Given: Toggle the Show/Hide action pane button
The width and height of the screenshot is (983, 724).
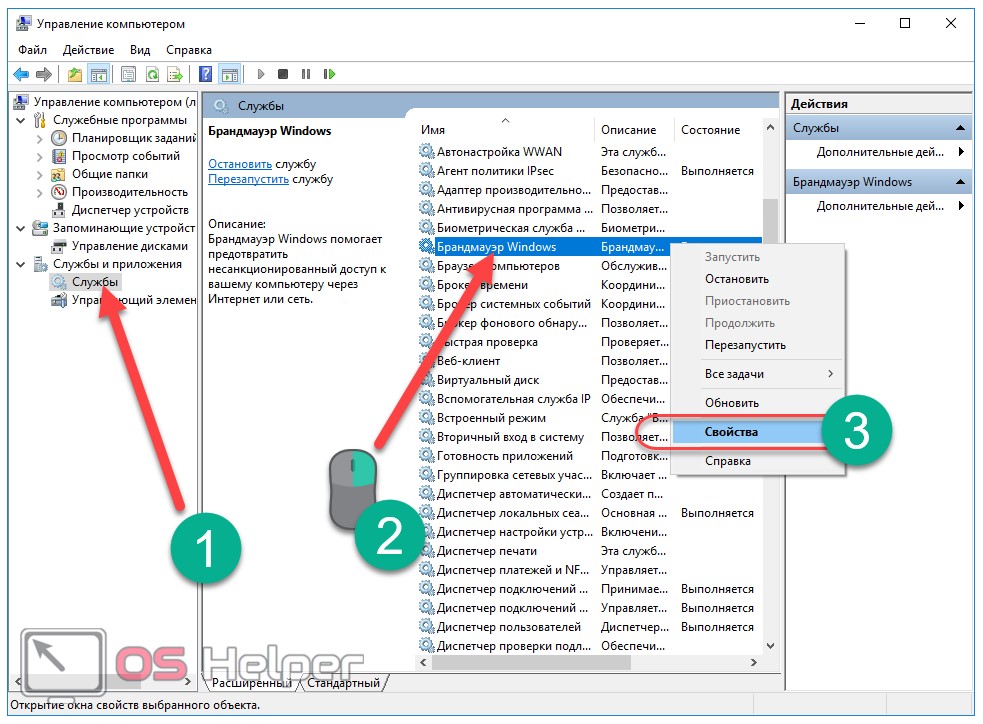Looking at the screenshot, I should [229, 74].
